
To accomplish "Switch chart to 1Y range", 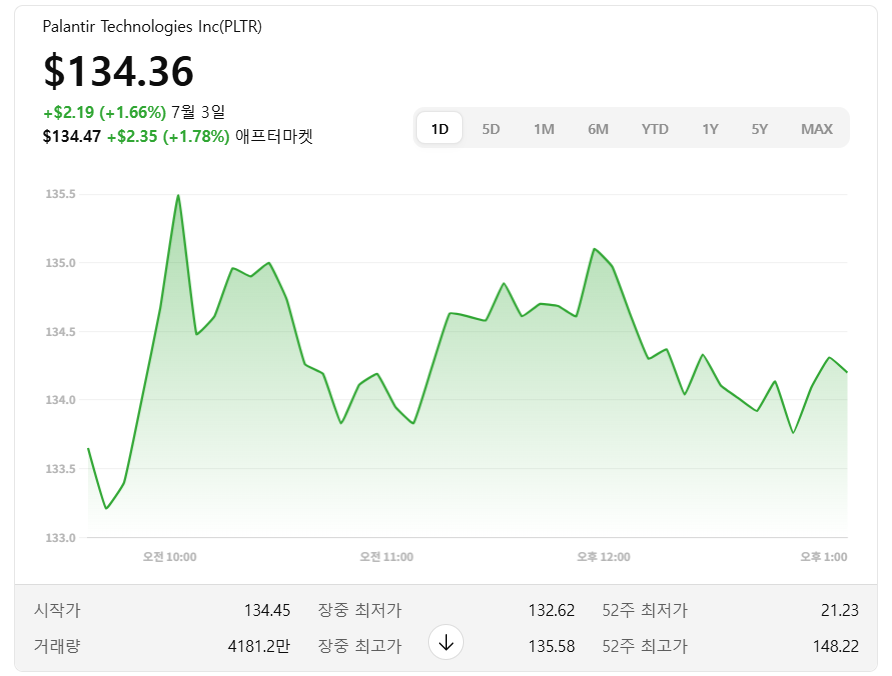I will [x=710, y=129].
